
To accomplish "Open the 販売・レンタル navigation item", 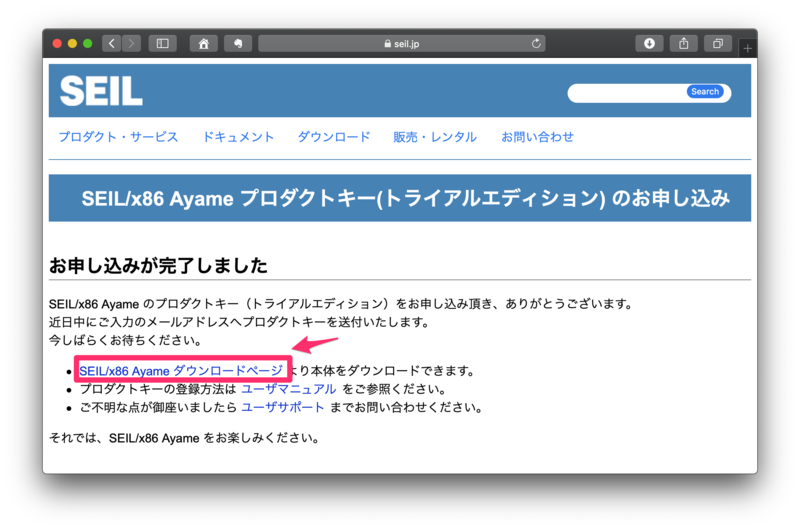I will coord(435,137).
